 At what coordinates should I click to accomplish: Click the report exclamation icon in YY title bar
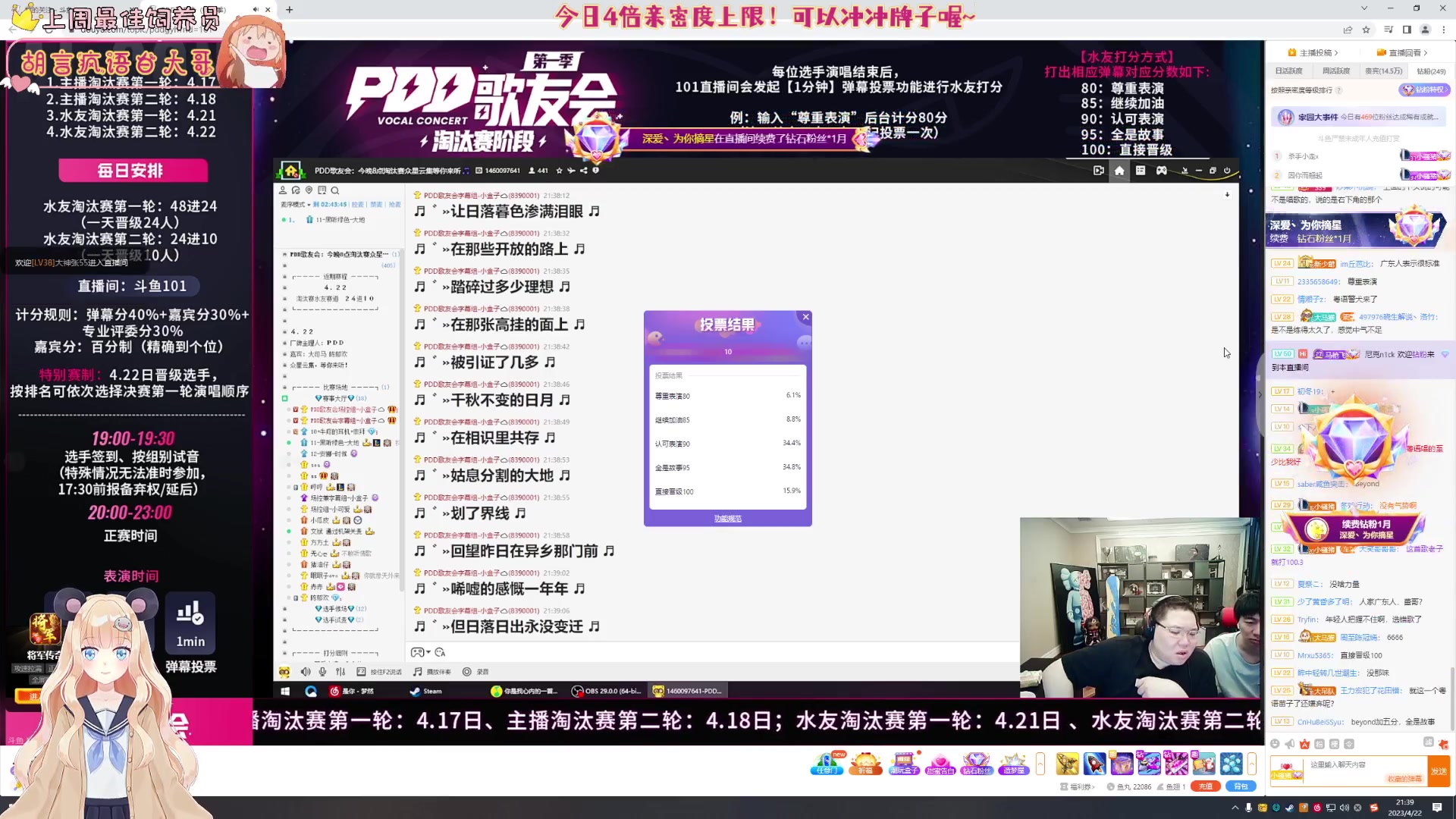click(596, 171)
